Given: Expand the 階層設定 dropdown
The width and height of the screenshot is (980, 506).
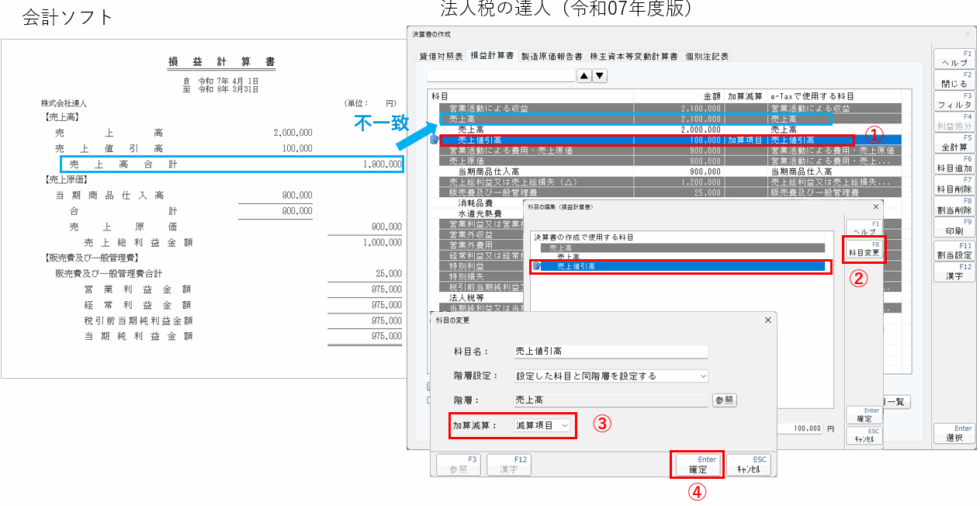Looking at the screenshot, I should coord(611,375).
